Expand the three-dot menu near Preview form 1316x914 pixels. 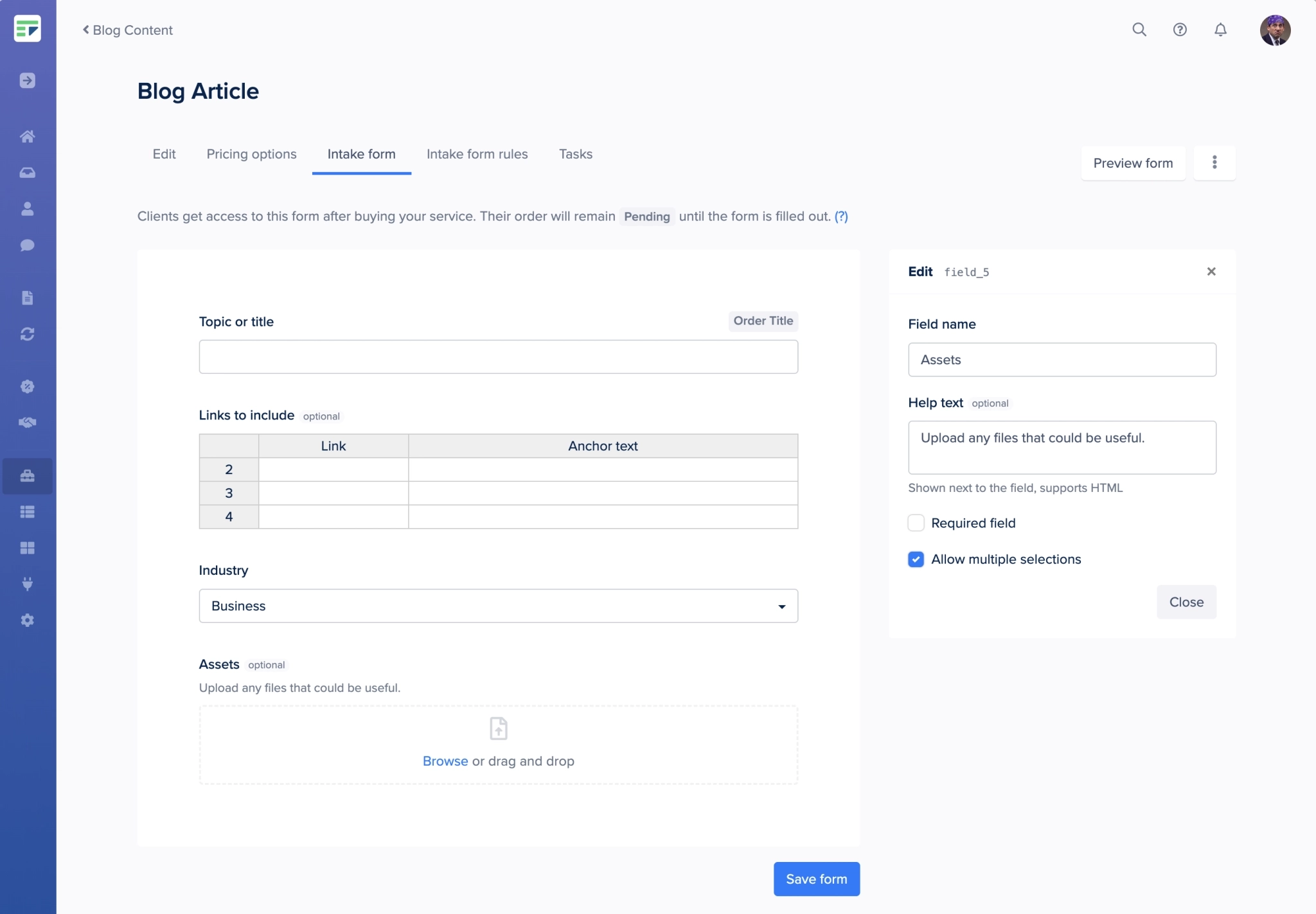pyautogui.click(x=1214, y=163)
